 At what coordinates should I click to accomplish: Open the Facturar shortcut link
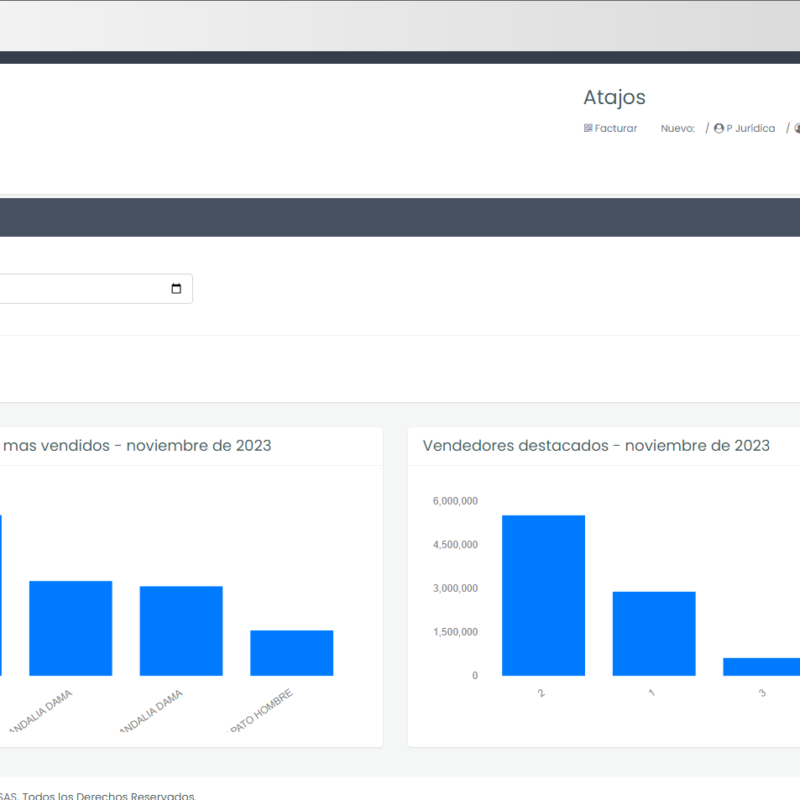coord(615,128)
